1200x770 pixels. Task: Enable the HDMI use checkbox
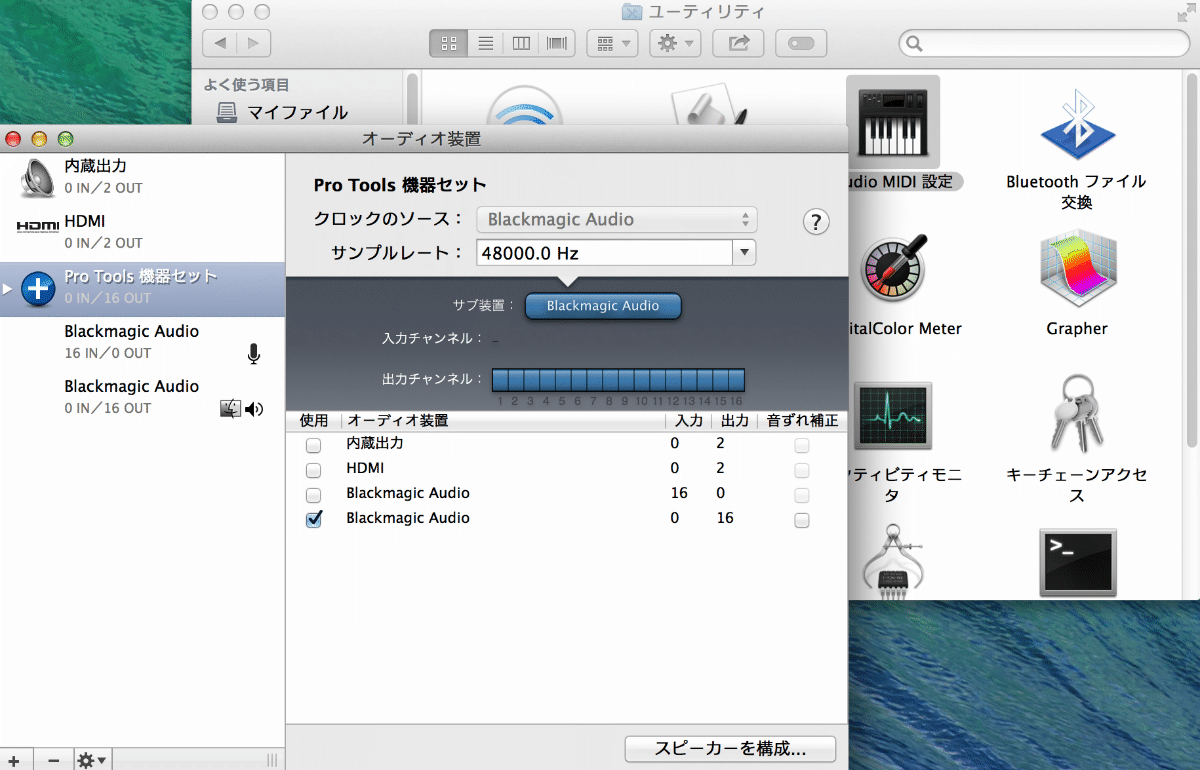(313, 470)
